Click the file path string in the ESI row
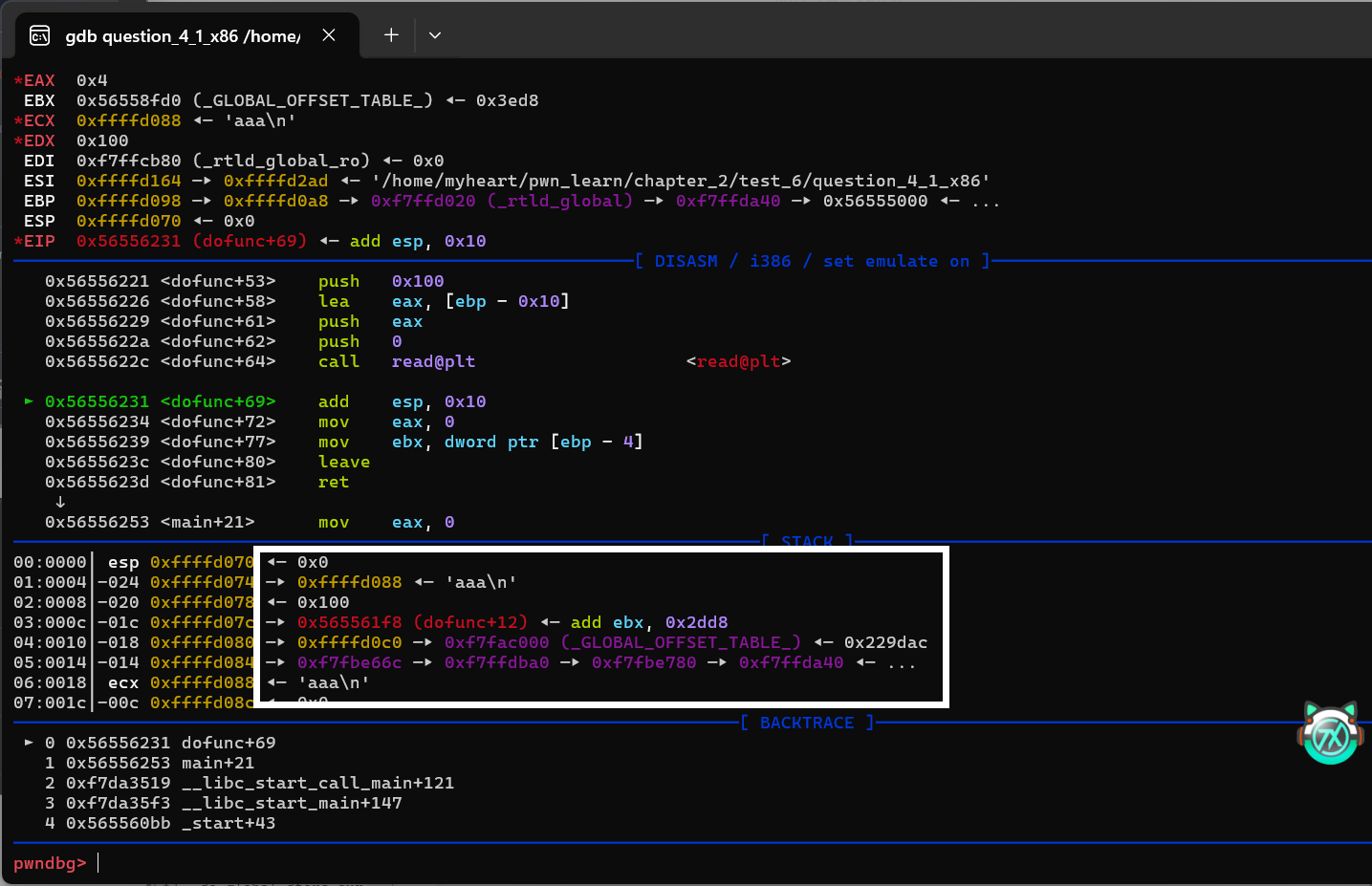This screenshot has width=1372, height=886. point(681,181)
